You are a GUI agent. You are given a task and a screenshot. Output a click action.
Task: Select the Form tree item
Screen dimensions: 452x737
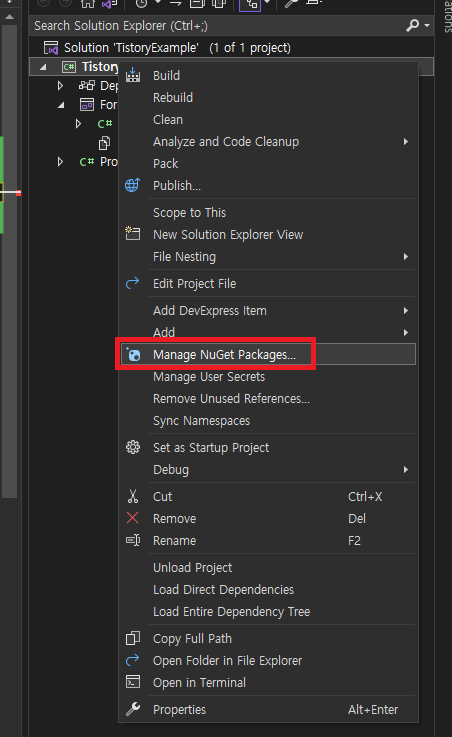[98, 104]
